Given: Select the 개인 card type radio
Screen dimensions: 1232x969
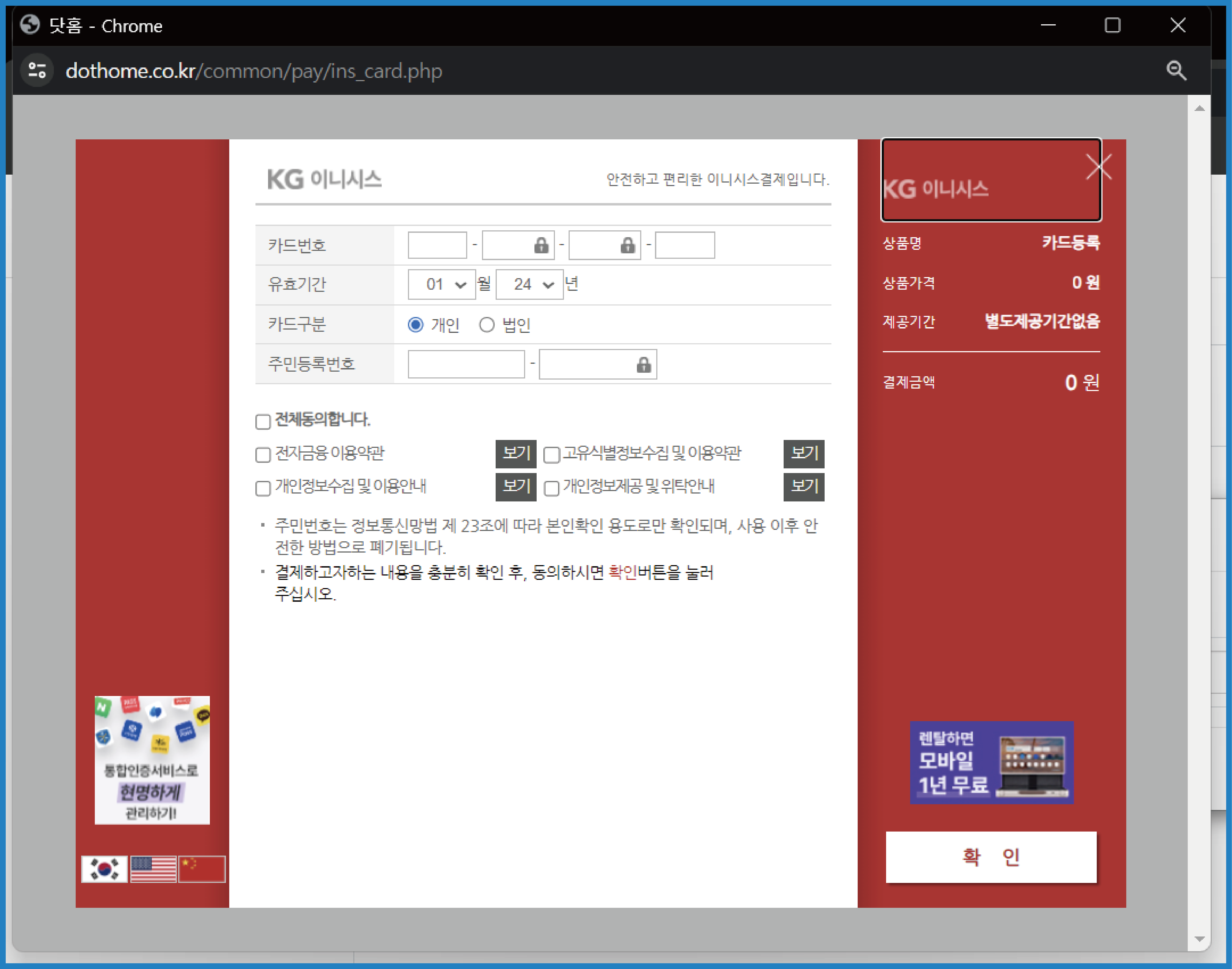Looking at the screenshot, I should 416,325.
